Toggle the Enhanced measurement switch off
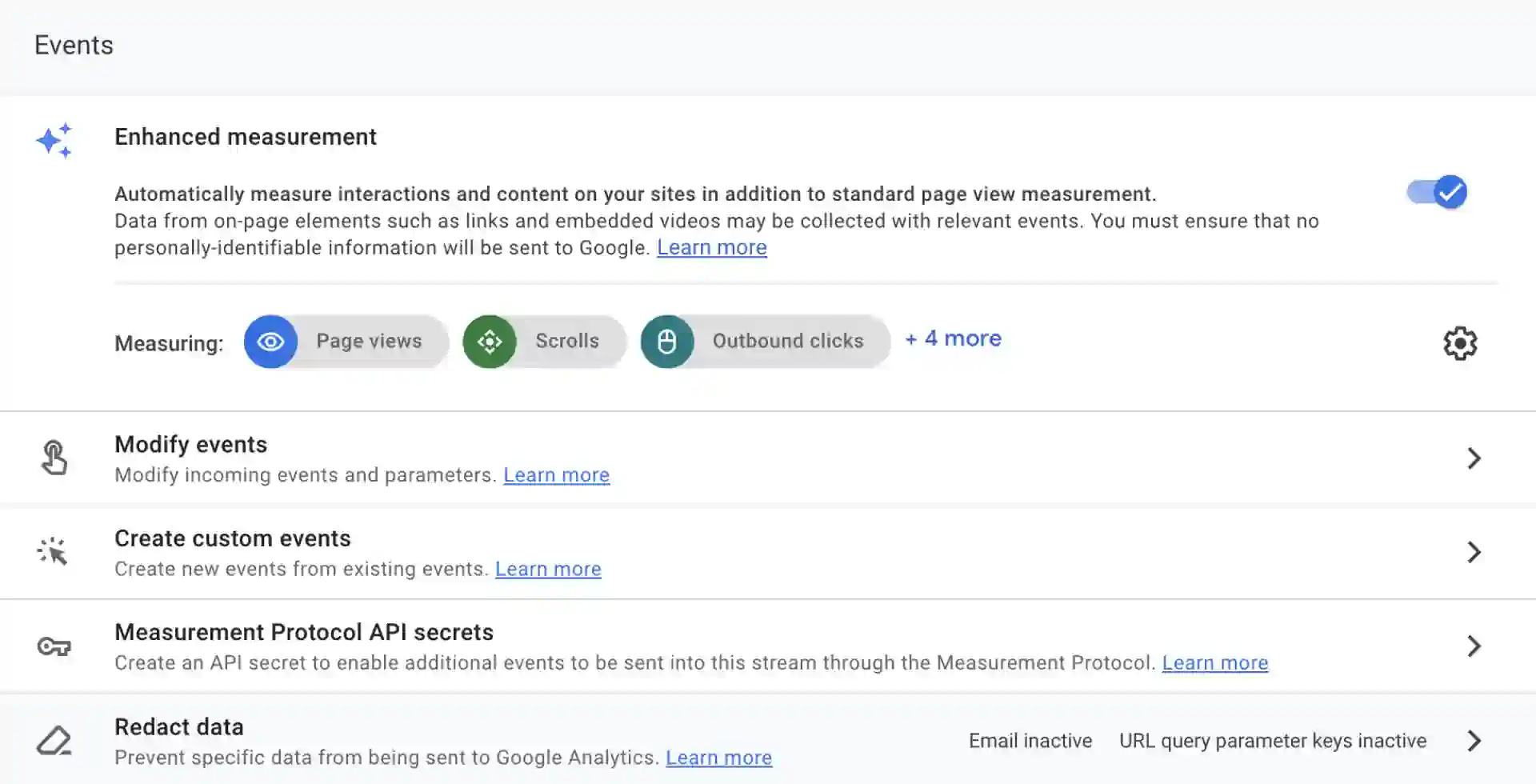 coord(1437,192)
